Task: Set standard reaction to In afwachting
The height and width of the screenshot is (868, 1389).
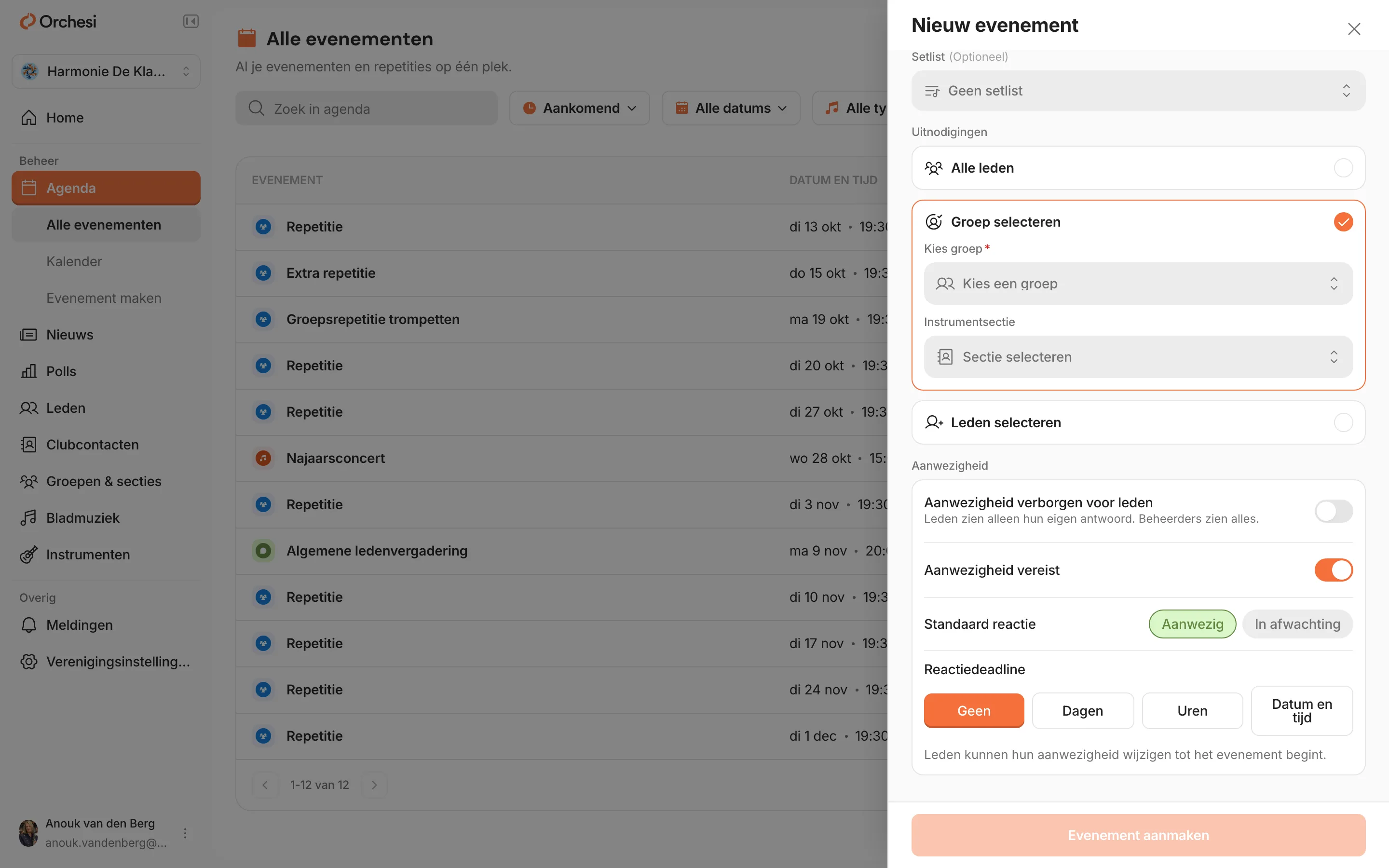Action: pos(1297,624)
